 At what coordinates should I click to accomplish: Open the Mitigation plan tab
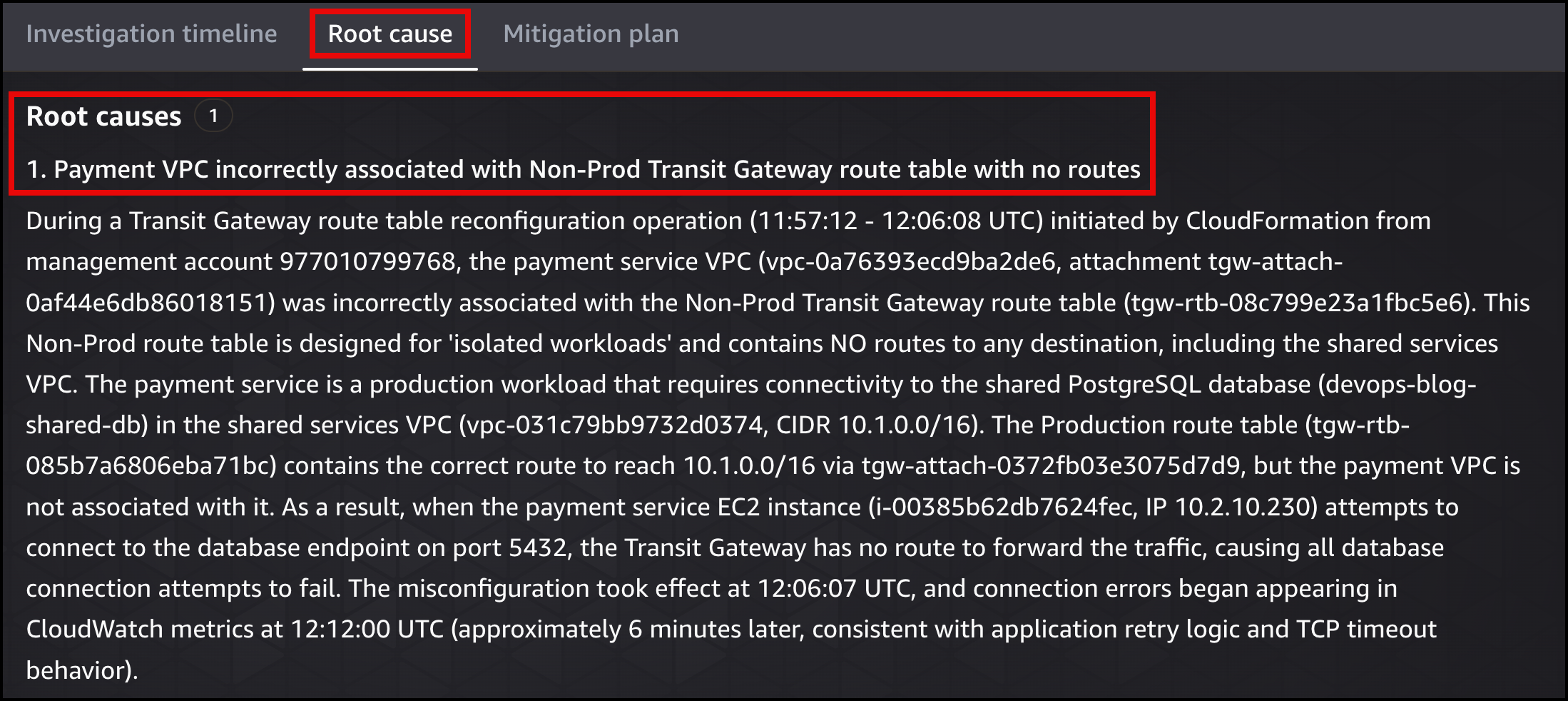click(591, 34)
